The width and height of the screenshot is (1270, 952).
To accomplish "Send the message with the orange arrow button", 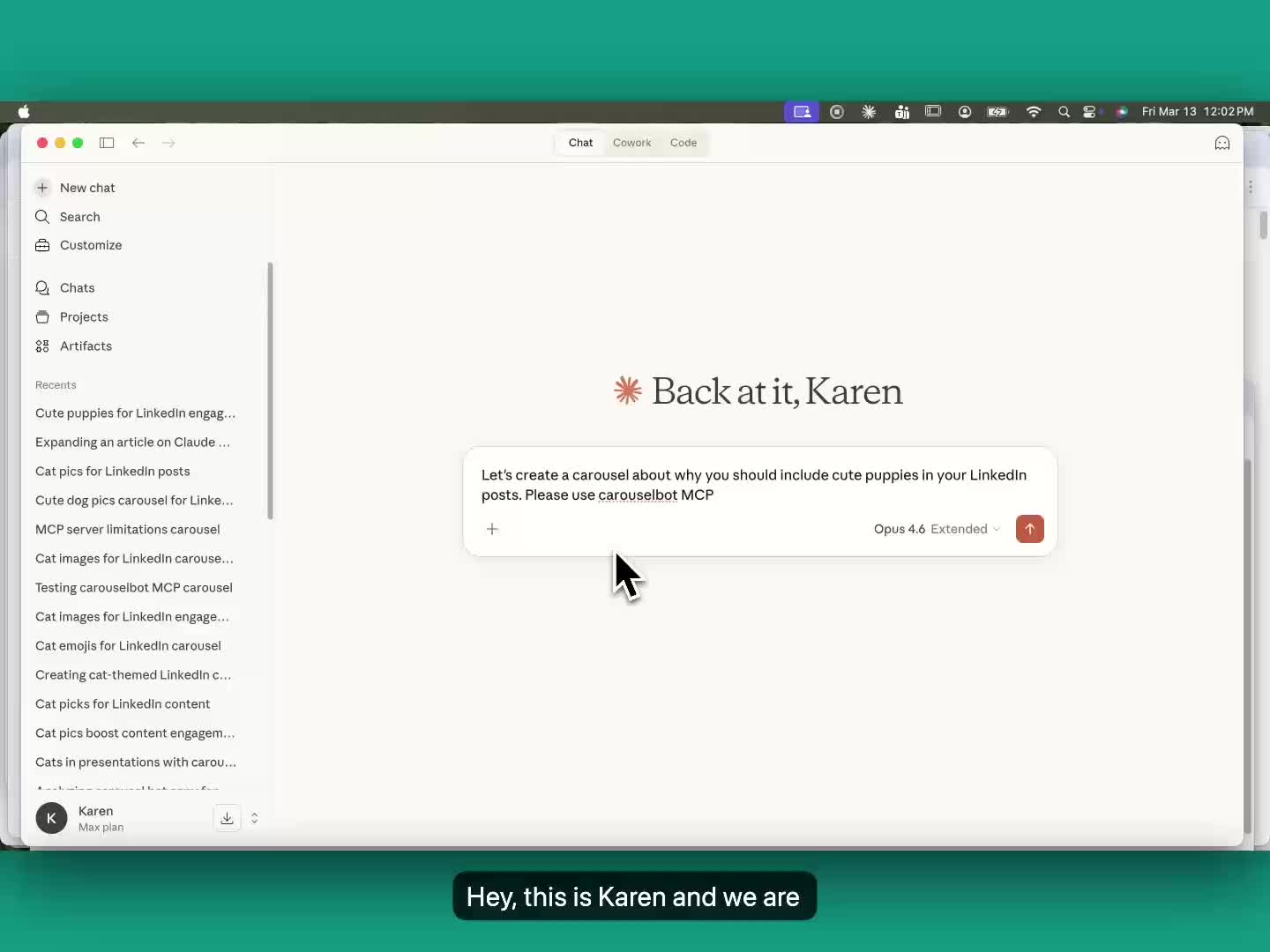I will 1030,529.
